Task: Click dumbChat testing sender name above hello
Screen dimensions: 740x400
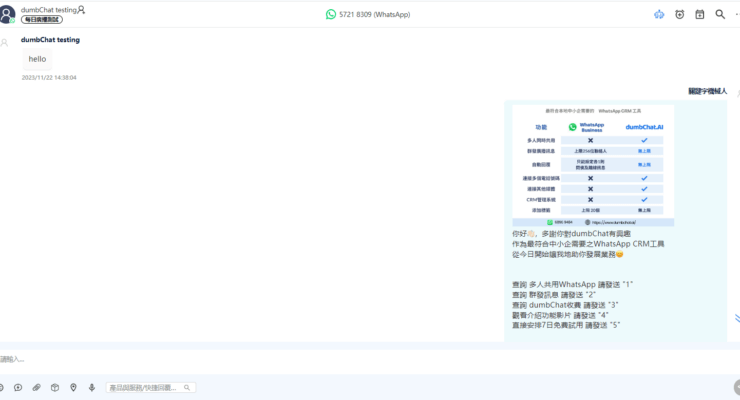Action: (x=50, y=40)
